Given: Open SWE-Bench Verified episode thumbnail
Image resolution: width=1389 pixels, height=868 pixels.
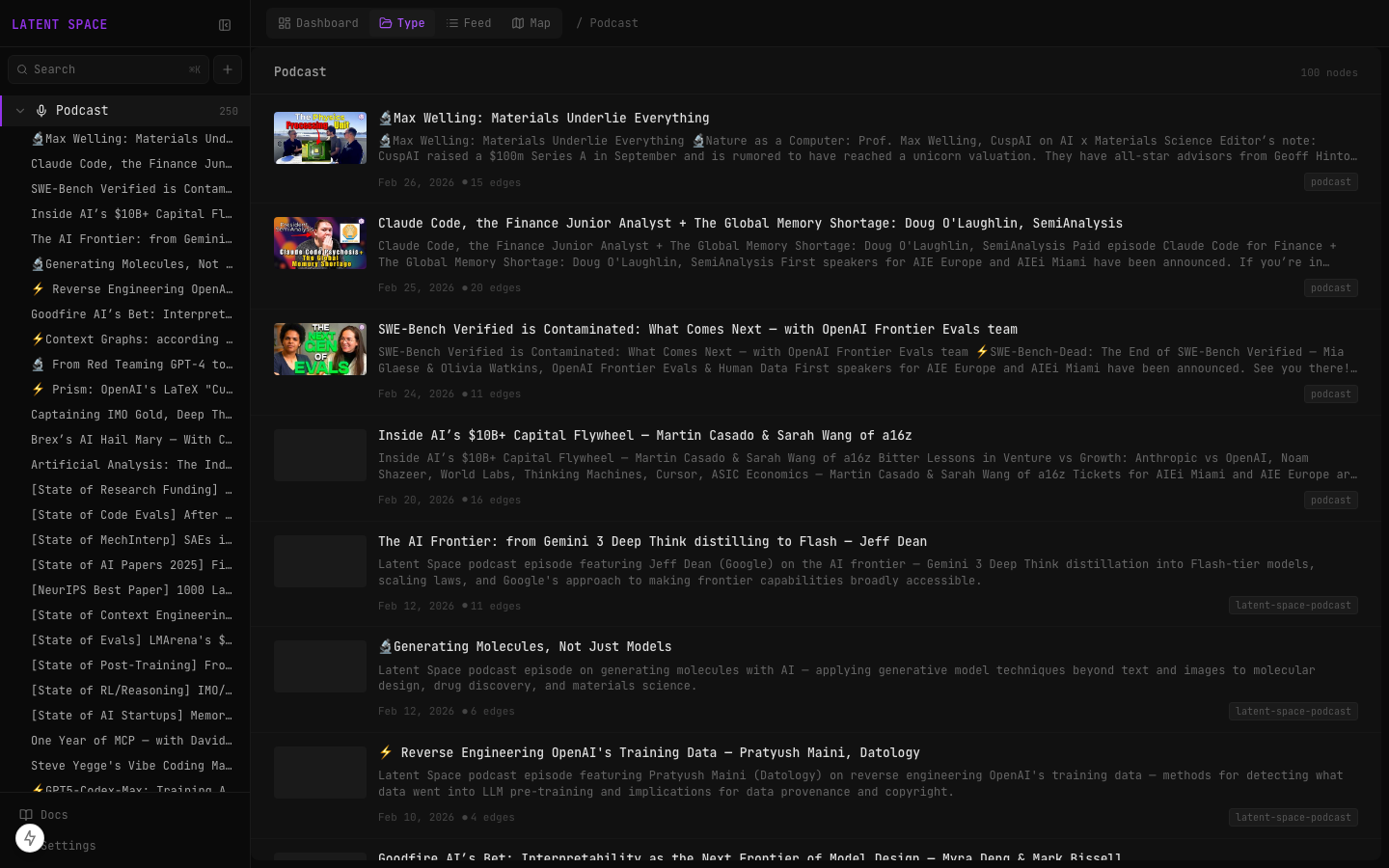Looking at the screenshot, I should pyautogui.click(x=320, y=349).
